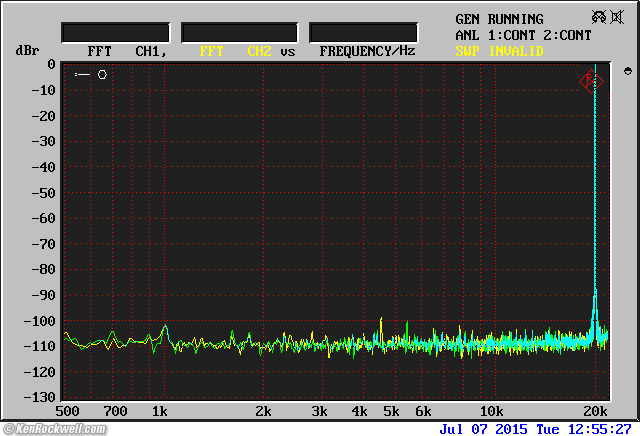Click the '-80' y-axis label
This screenshot has height=436, width=640.
[43, 269]
